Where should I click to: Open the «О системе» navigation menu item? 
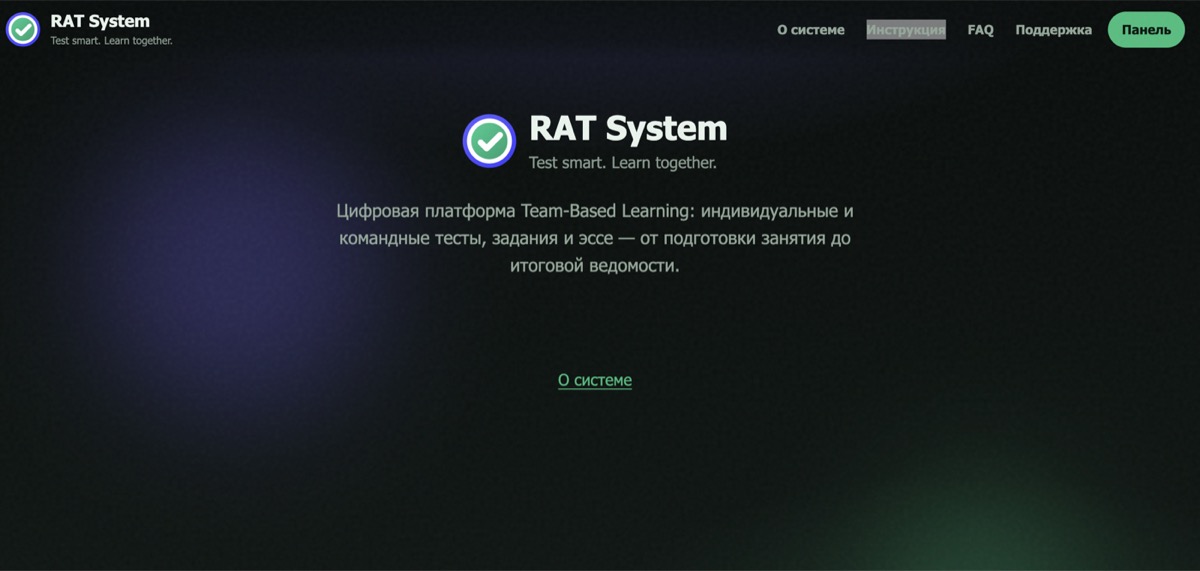811,30
